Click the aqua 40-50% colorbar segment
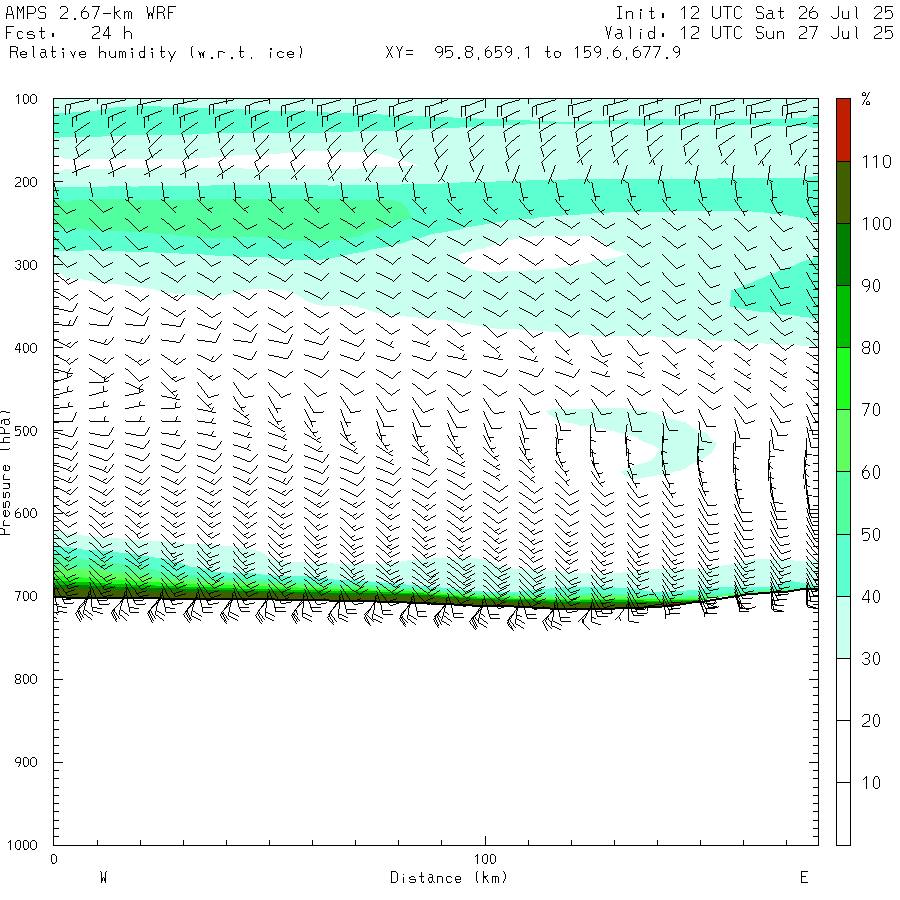Viewport: 900px width, 900px height. point(843,565)
